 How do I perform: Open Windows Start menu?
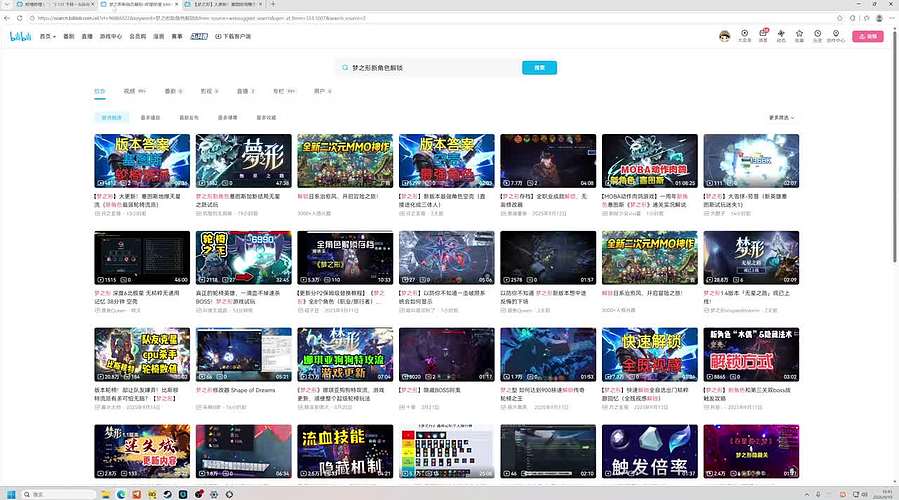10,494
